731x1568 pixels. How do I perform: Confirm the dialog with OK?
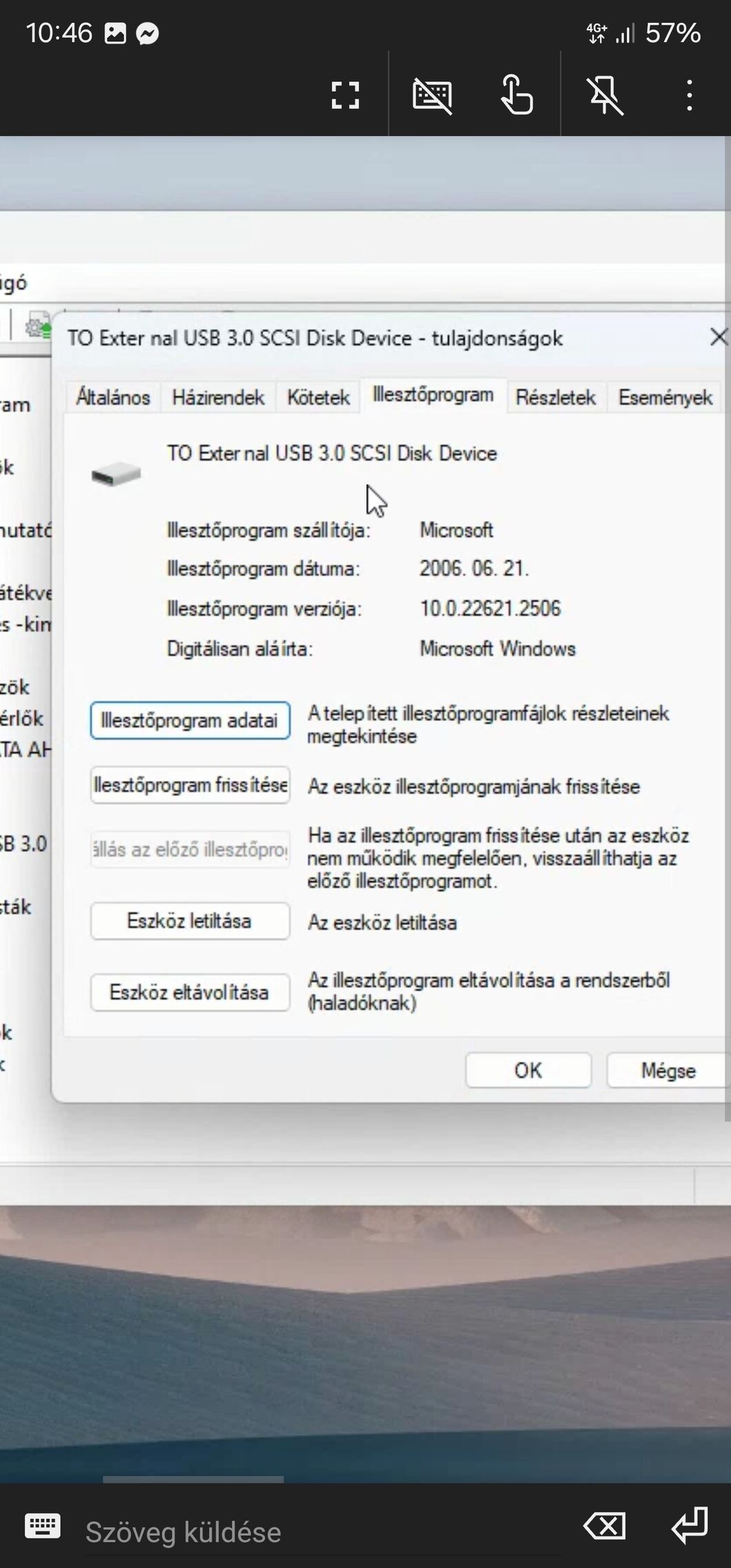coord(528,1070)
